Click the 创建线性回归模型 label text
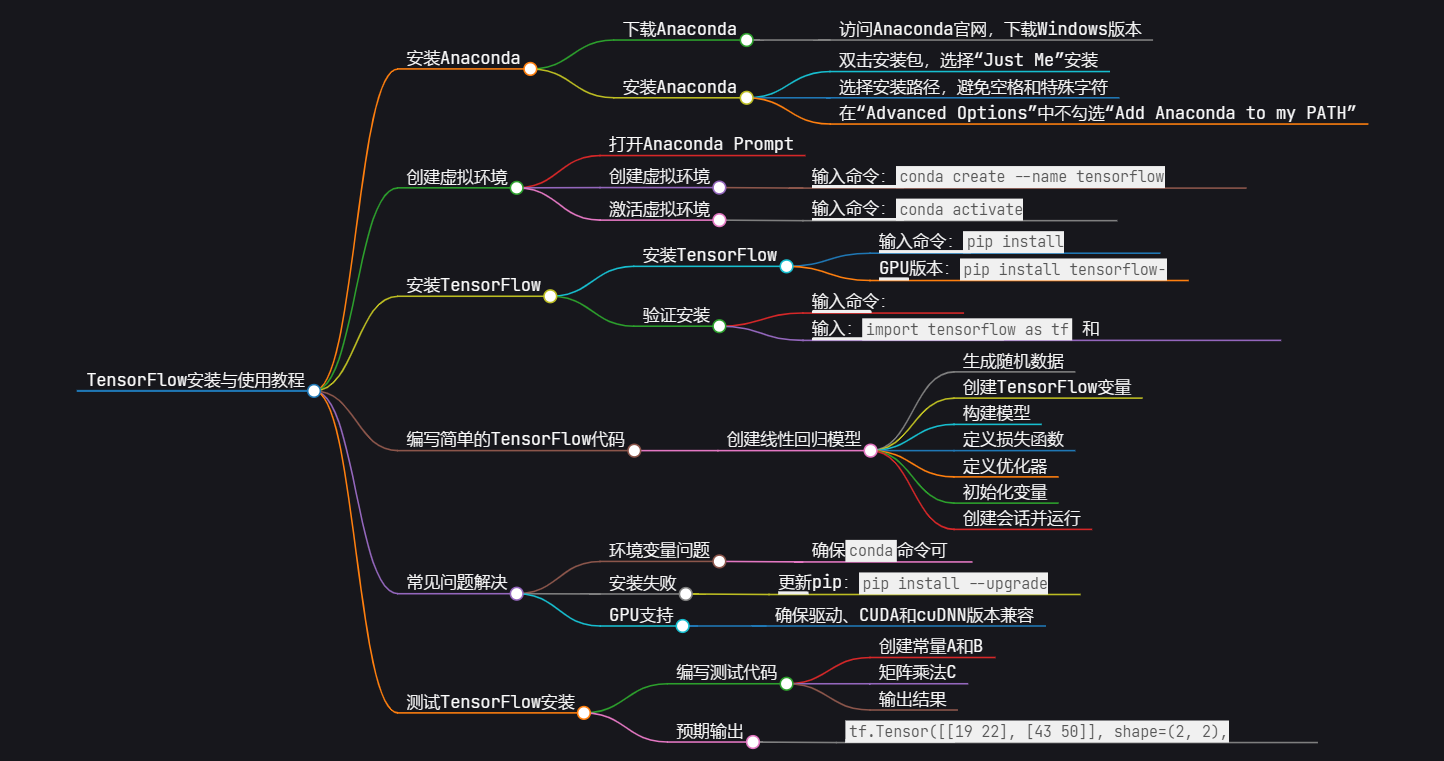 pyautogui.click(x=794, y=439)
